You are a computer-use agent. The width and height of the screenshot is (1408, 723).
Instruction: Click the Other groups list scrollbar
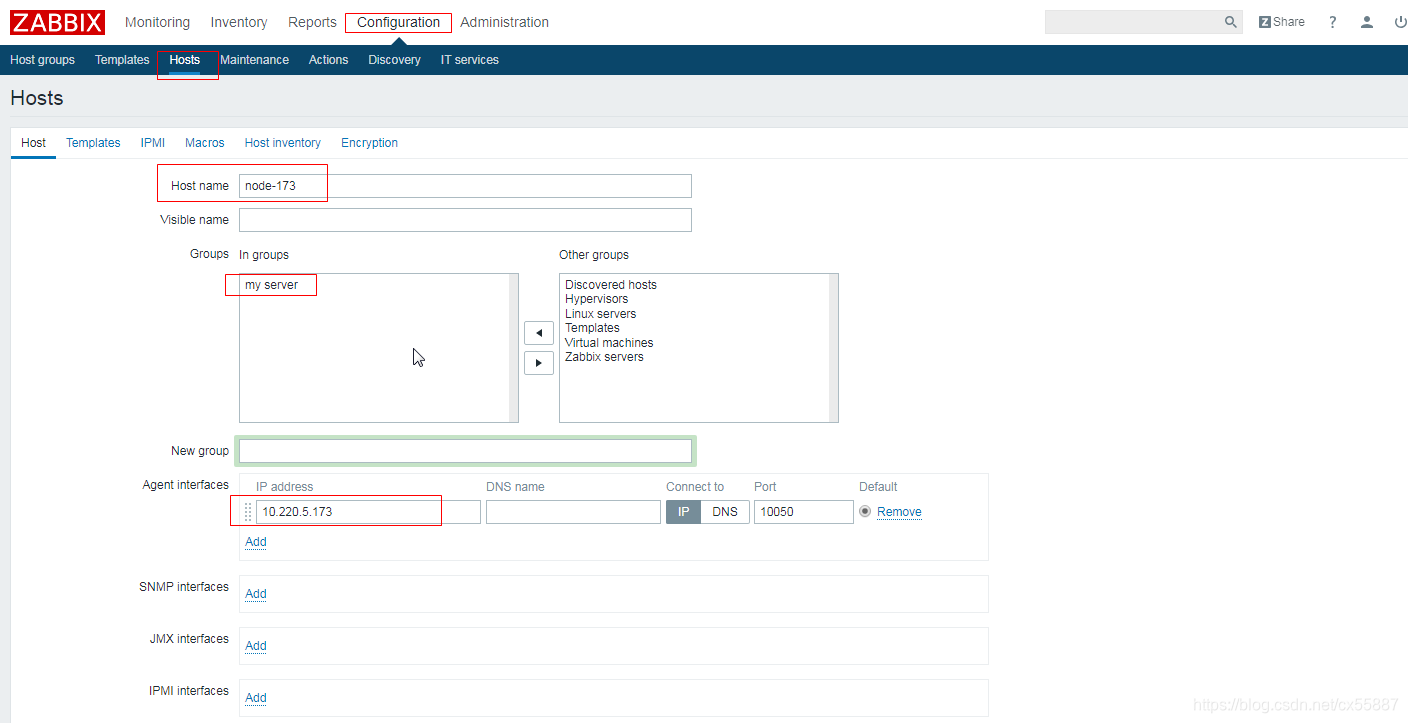tap(834, 348)
